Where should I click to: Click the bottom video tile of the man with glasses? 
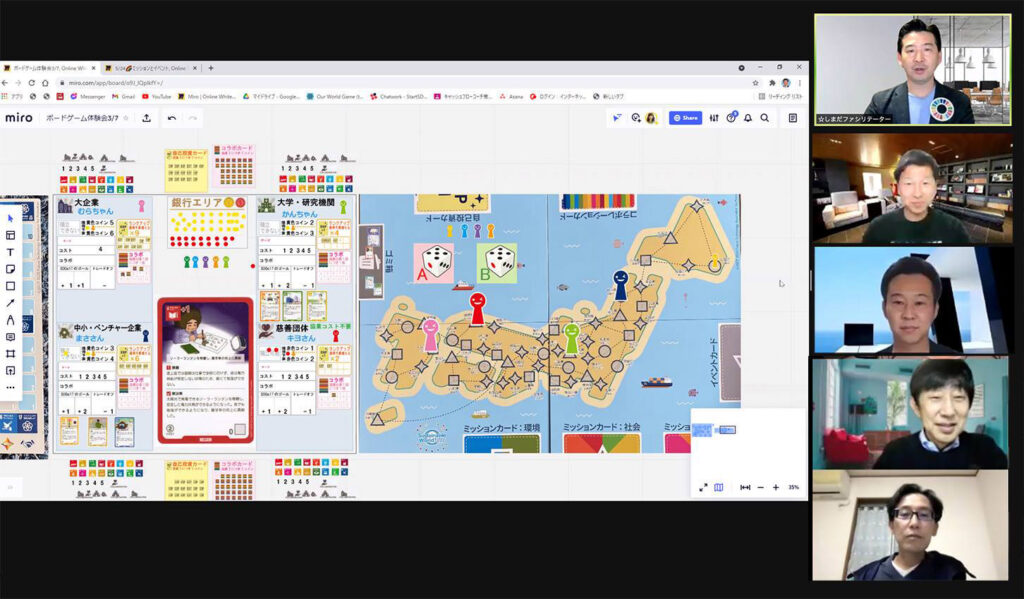[910, 525]
